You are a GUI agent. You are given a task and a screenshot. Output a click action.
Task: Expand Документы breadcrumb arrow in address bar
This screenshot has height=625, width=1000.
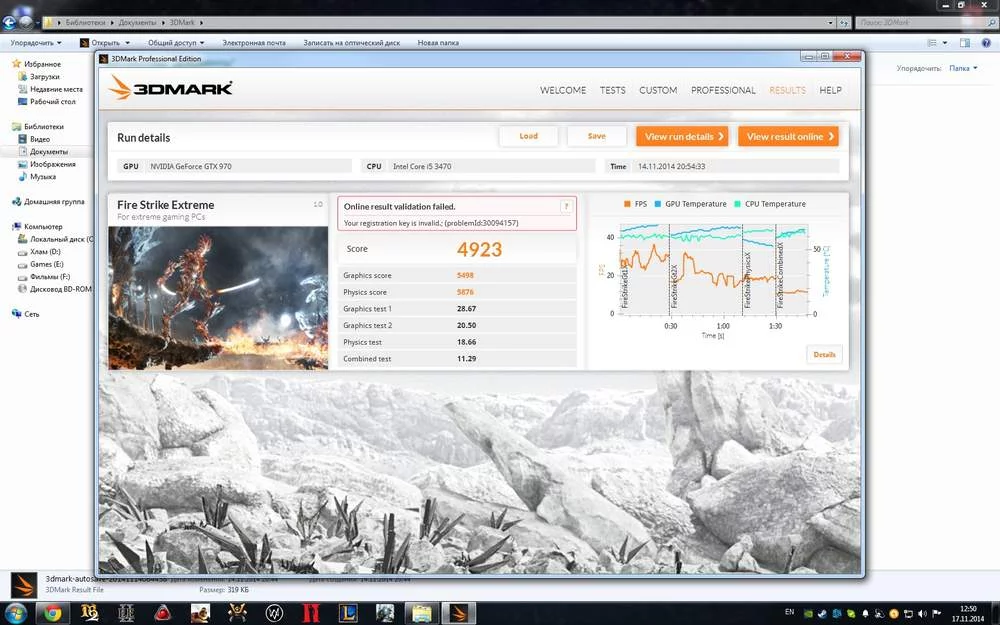tap(164, 22)
